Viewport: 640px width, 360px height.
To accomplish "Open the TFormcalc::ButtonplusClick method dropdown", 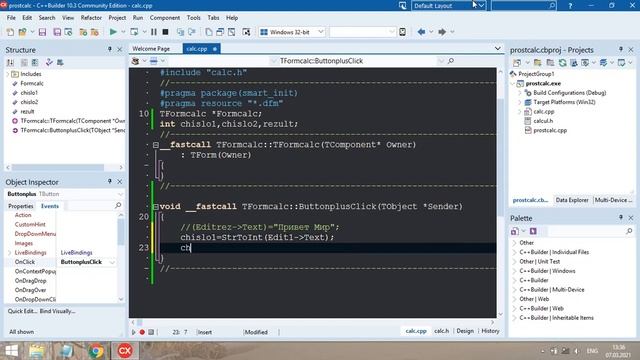I will pos(440,61).
